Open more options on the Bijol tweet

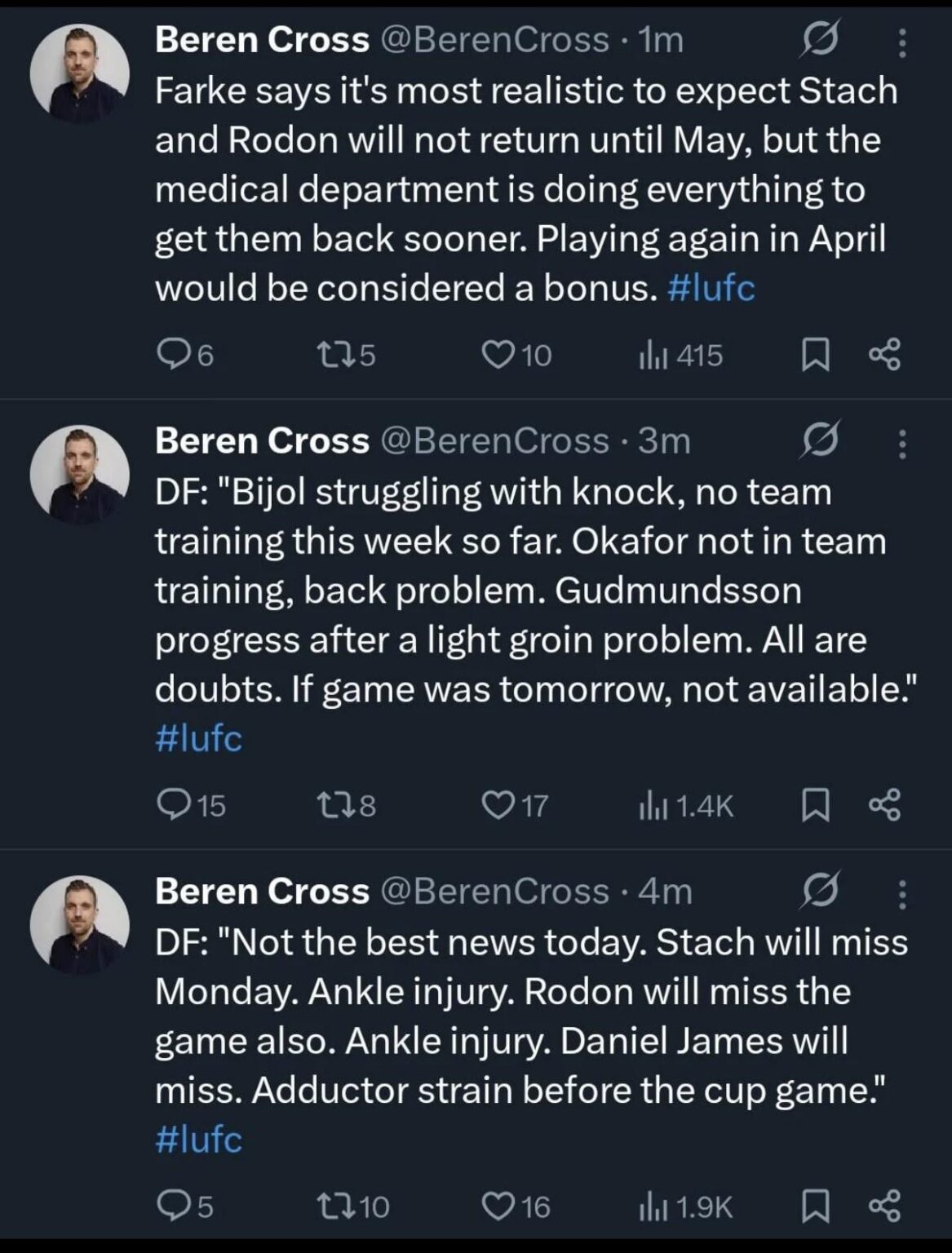(901, 441)
